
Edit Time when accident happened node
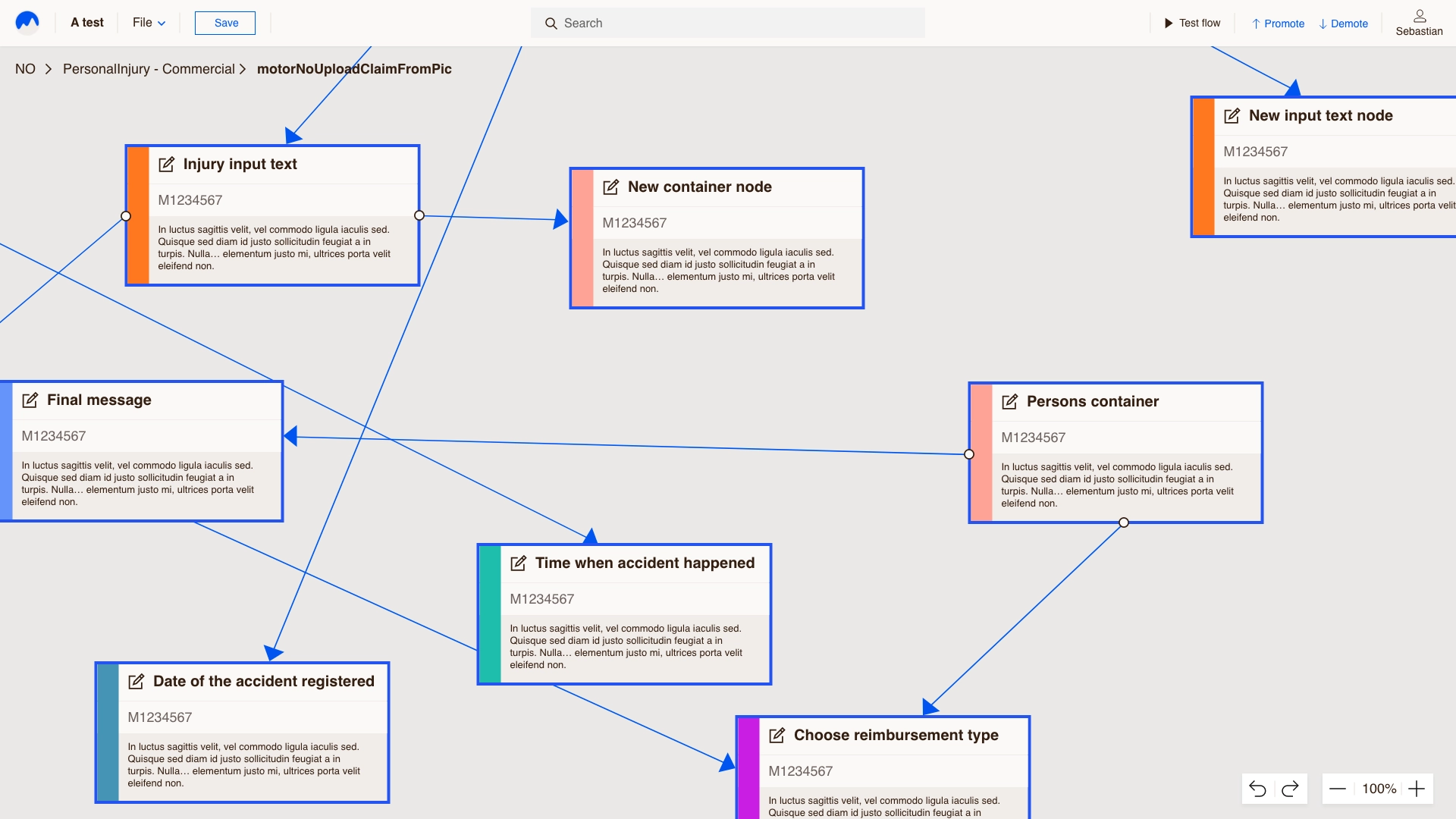[519, 563]
